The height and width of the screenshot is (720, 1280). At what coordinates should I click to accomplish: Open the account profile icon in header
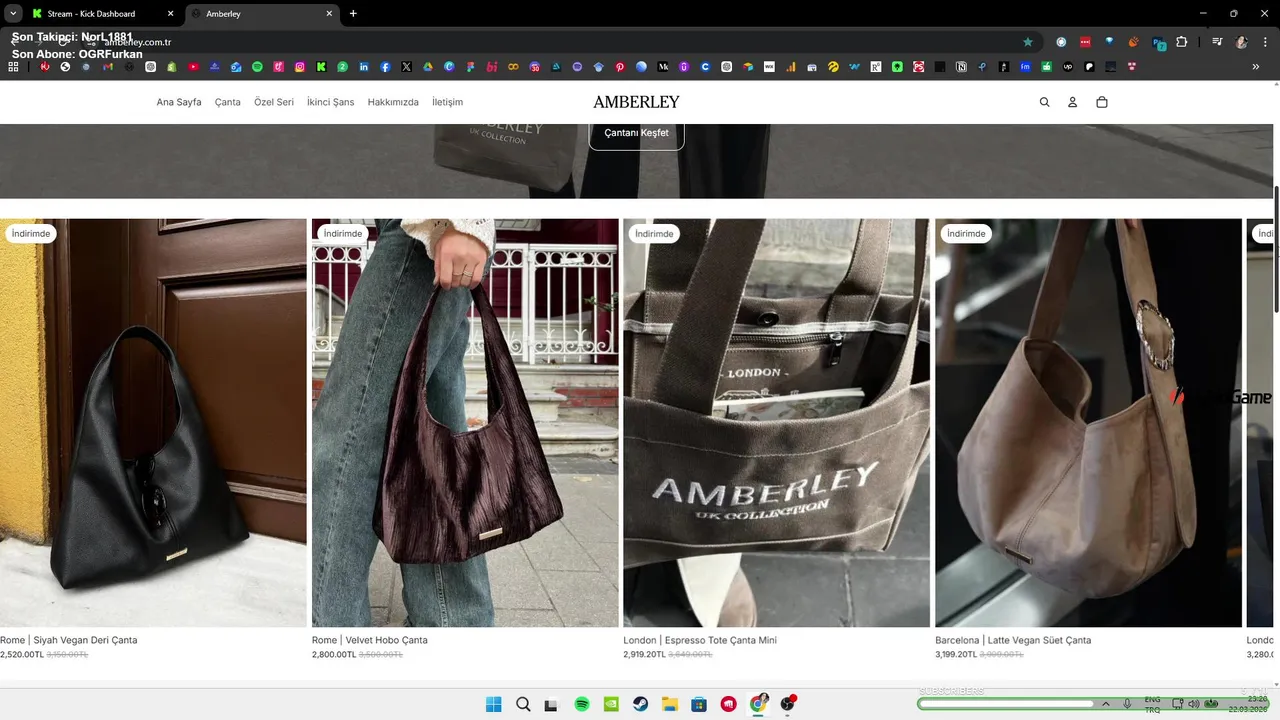pyautogui.click(x=1072, y=102)
